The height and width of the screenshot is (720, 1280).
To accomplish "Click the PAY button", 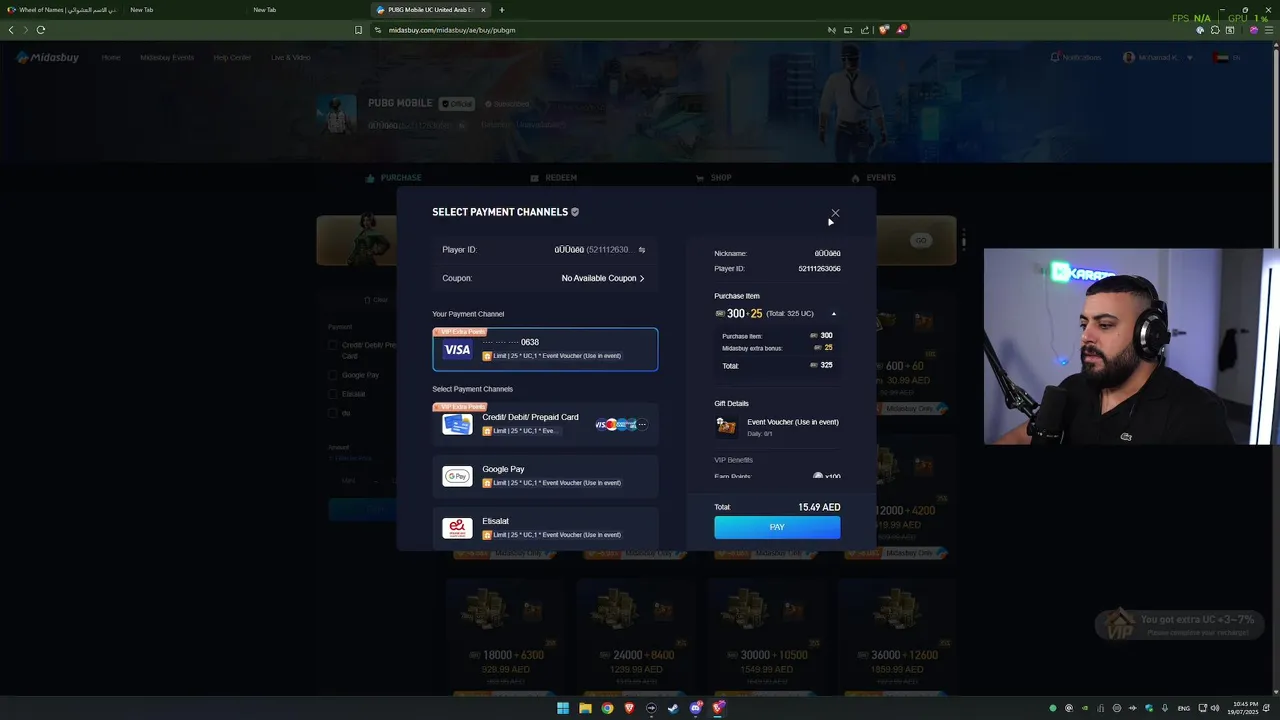I will 777,527.
